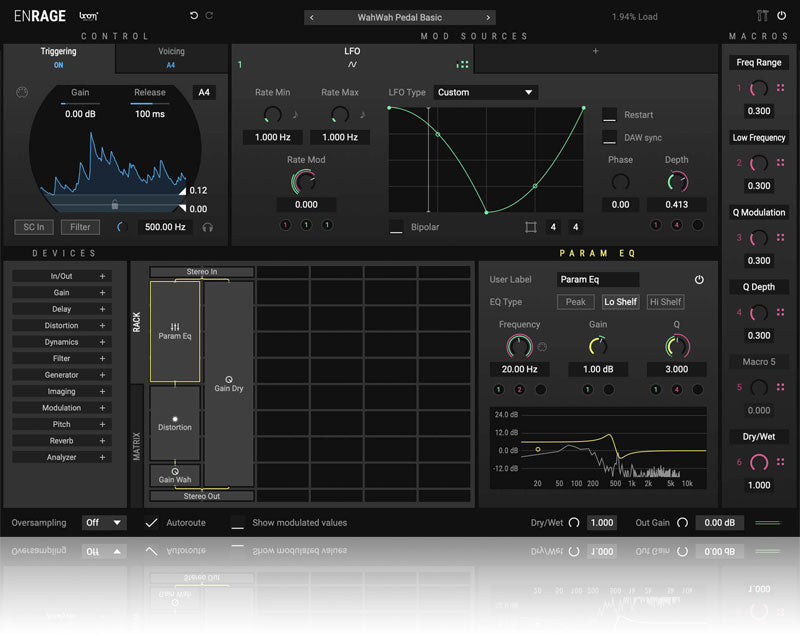Toggle the Restart checkbox
The width and height of the screenshot is (800, 637).
(609, 115)
